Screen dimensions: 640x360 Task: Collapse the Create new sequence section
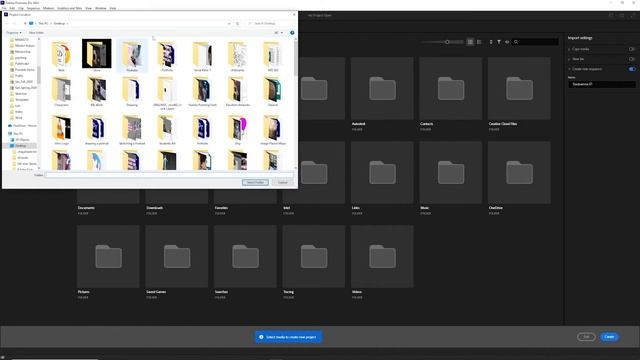click(569, 69)
